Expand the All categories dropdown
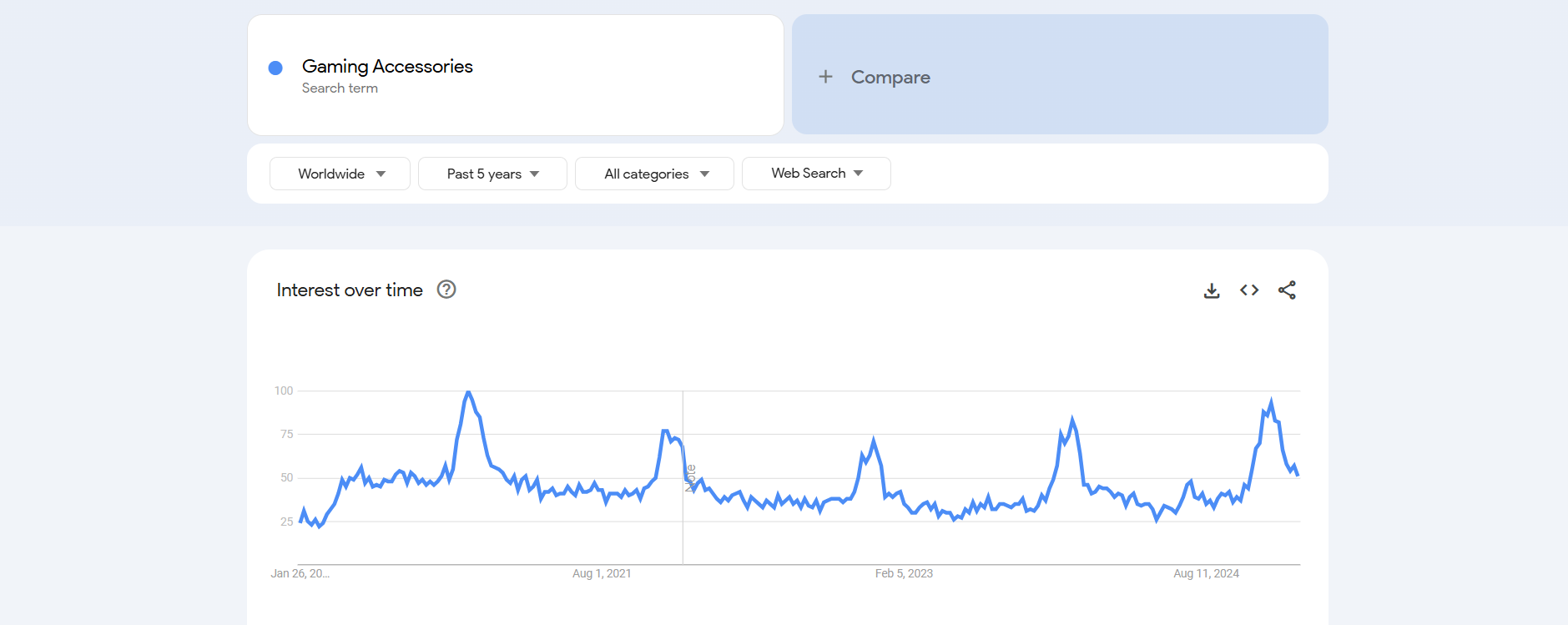Screen dimensions: 1568x625 [654, 174]
